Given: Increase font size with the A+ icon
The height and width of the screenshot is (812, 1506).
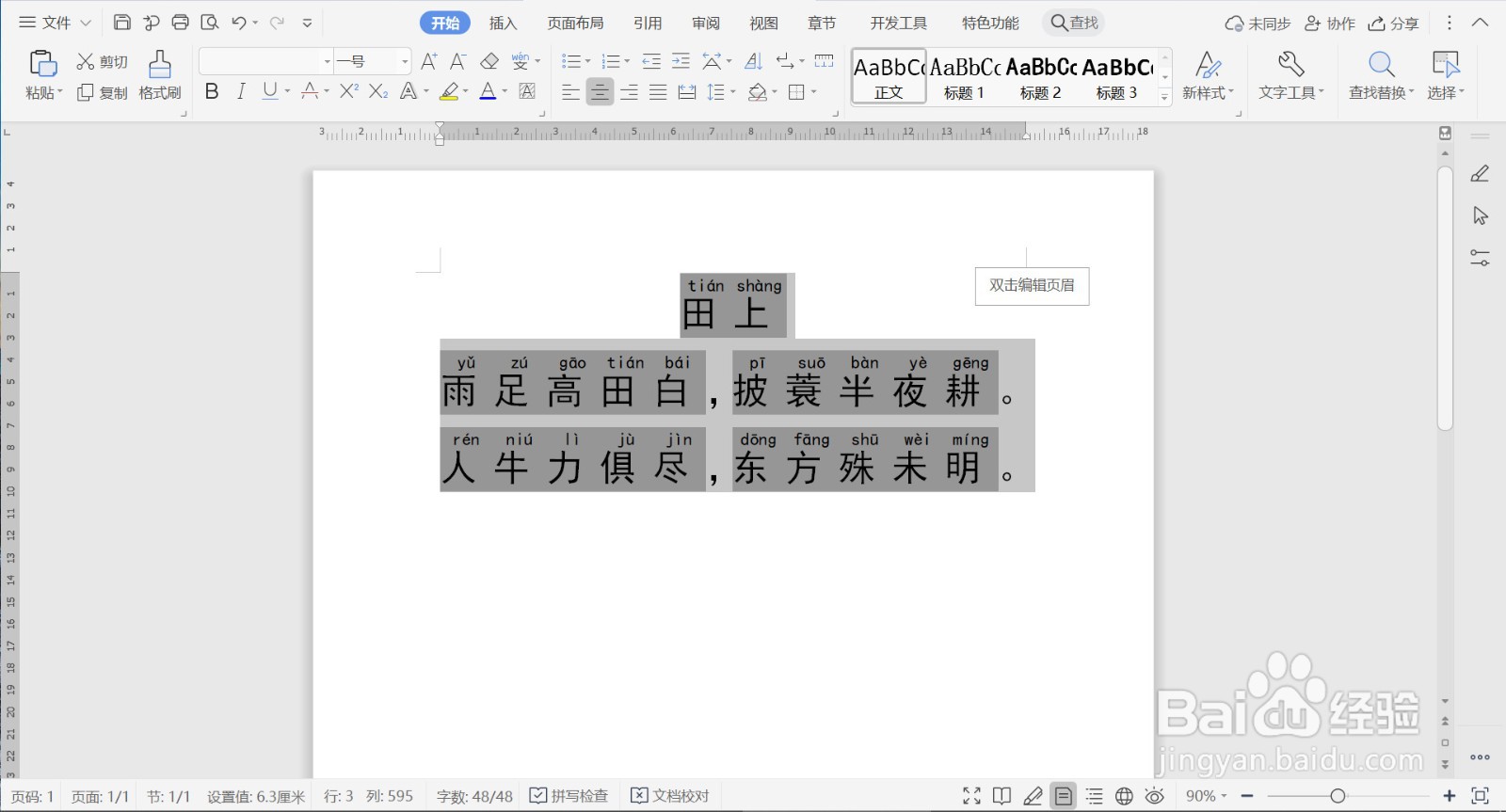Looking at the screenshot, I should [x=429, y=62].
